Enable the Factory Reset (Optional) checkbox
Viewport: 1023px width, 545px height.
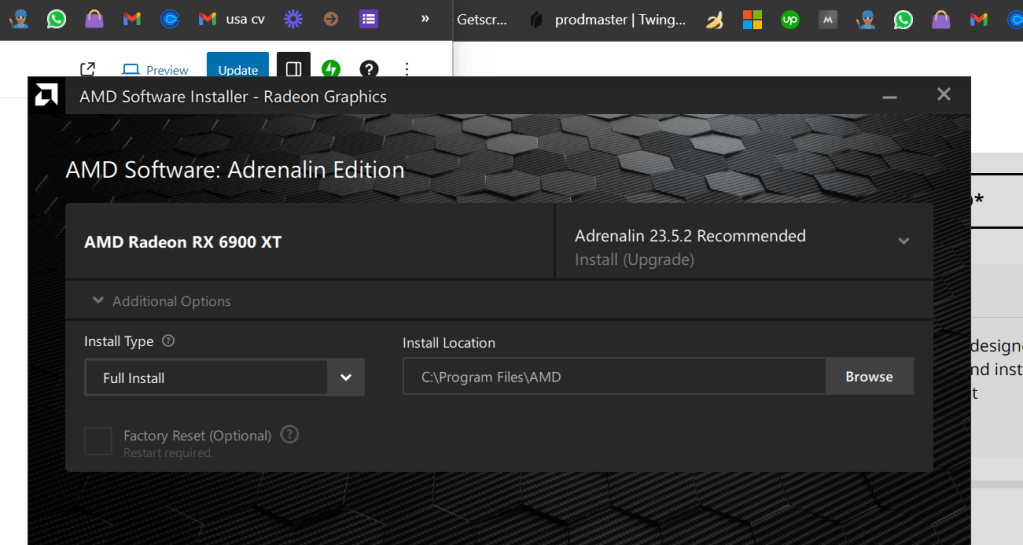pos(99,441)
